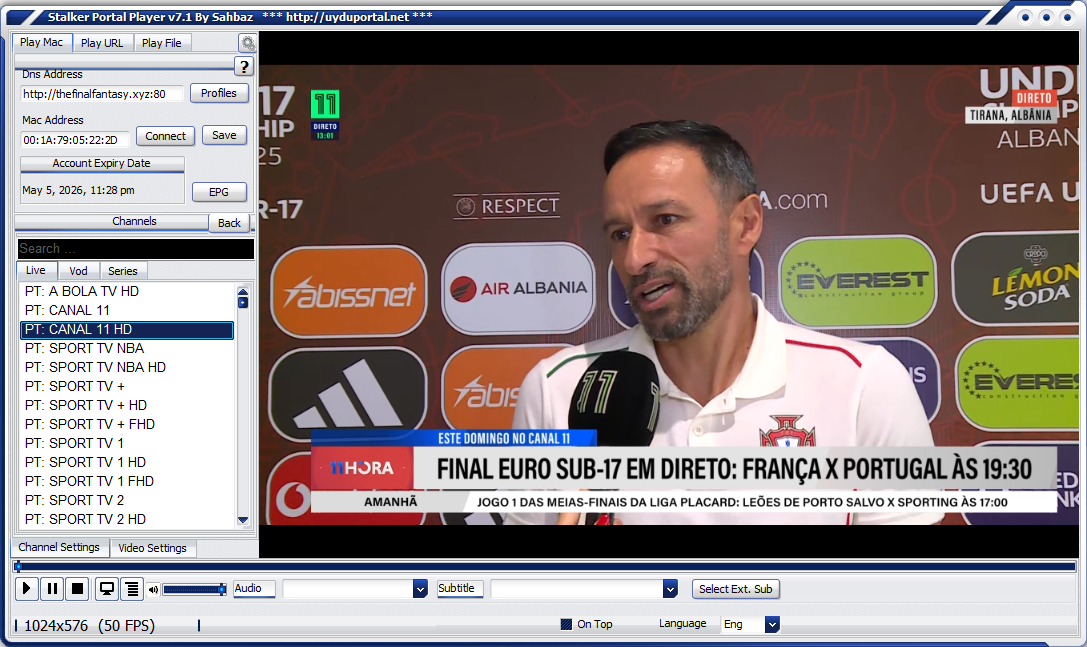Select the PT: SPORT TV NBA HD channel
The height and width of the screenshot is (647, 1087).
coord(127,367)
